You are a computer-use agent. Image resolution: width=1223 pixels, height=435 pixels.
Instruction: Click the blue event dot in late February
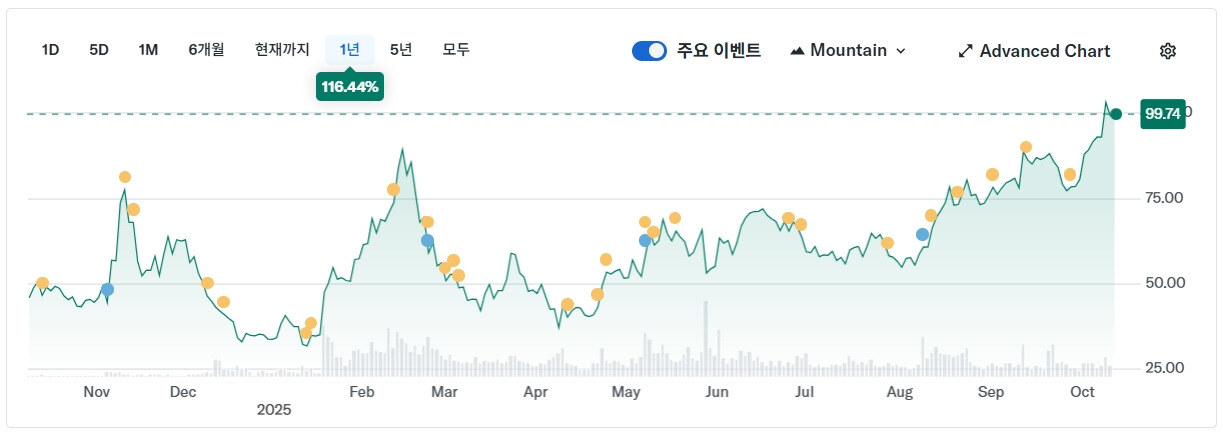(427, 240)
